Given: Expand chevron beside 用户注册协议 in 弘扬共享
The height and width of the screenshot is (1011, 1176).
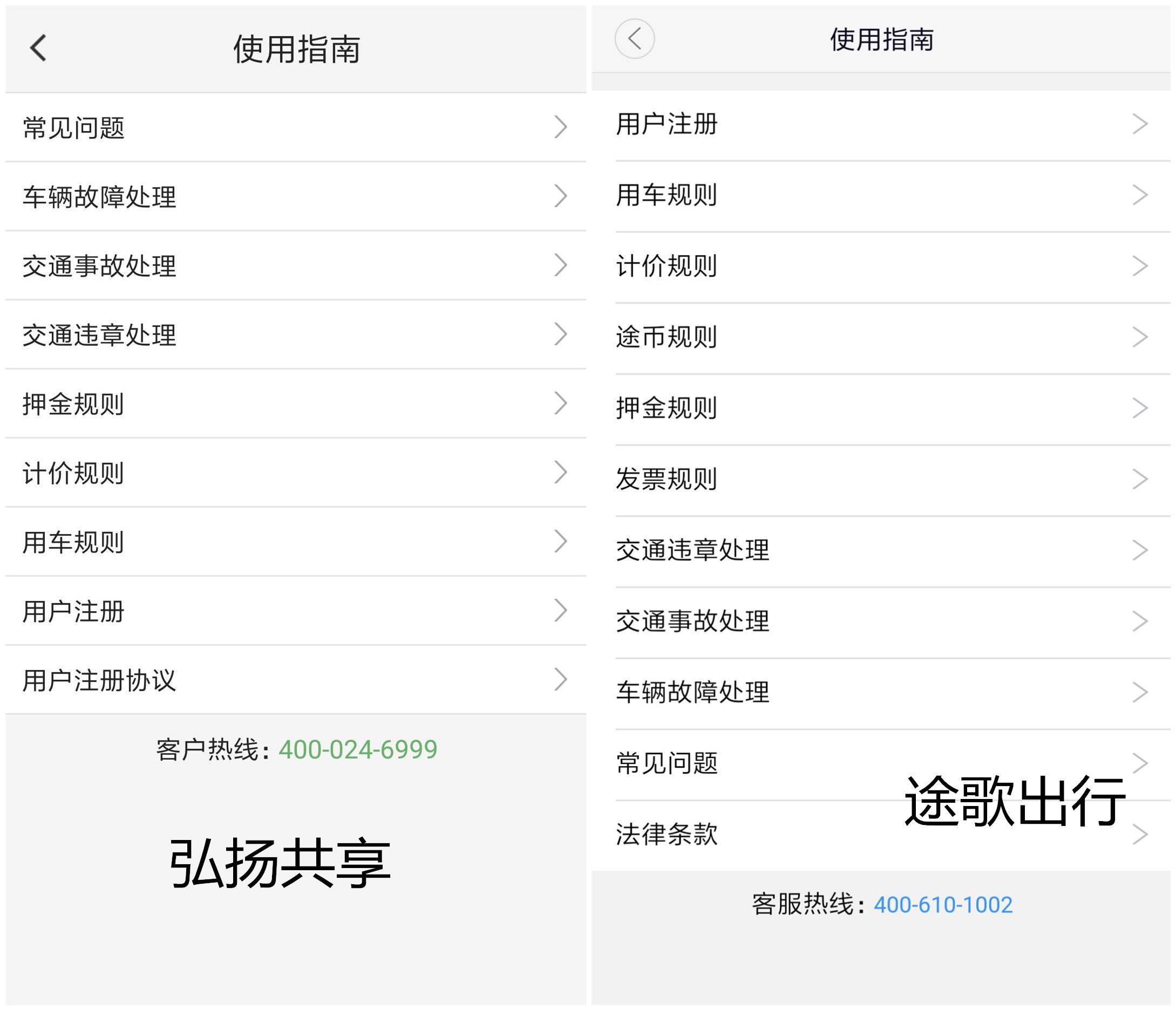Looking at the screenshot, I should click(561, 680).
